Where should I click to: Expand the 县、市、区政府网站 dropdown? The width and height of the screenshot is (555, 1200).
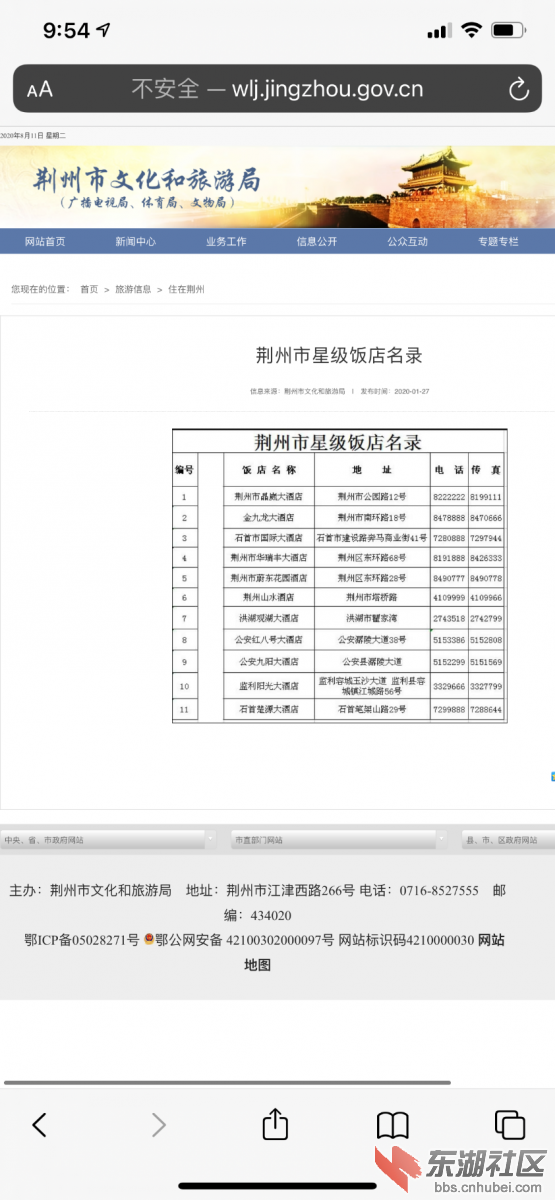pos(508,840)
